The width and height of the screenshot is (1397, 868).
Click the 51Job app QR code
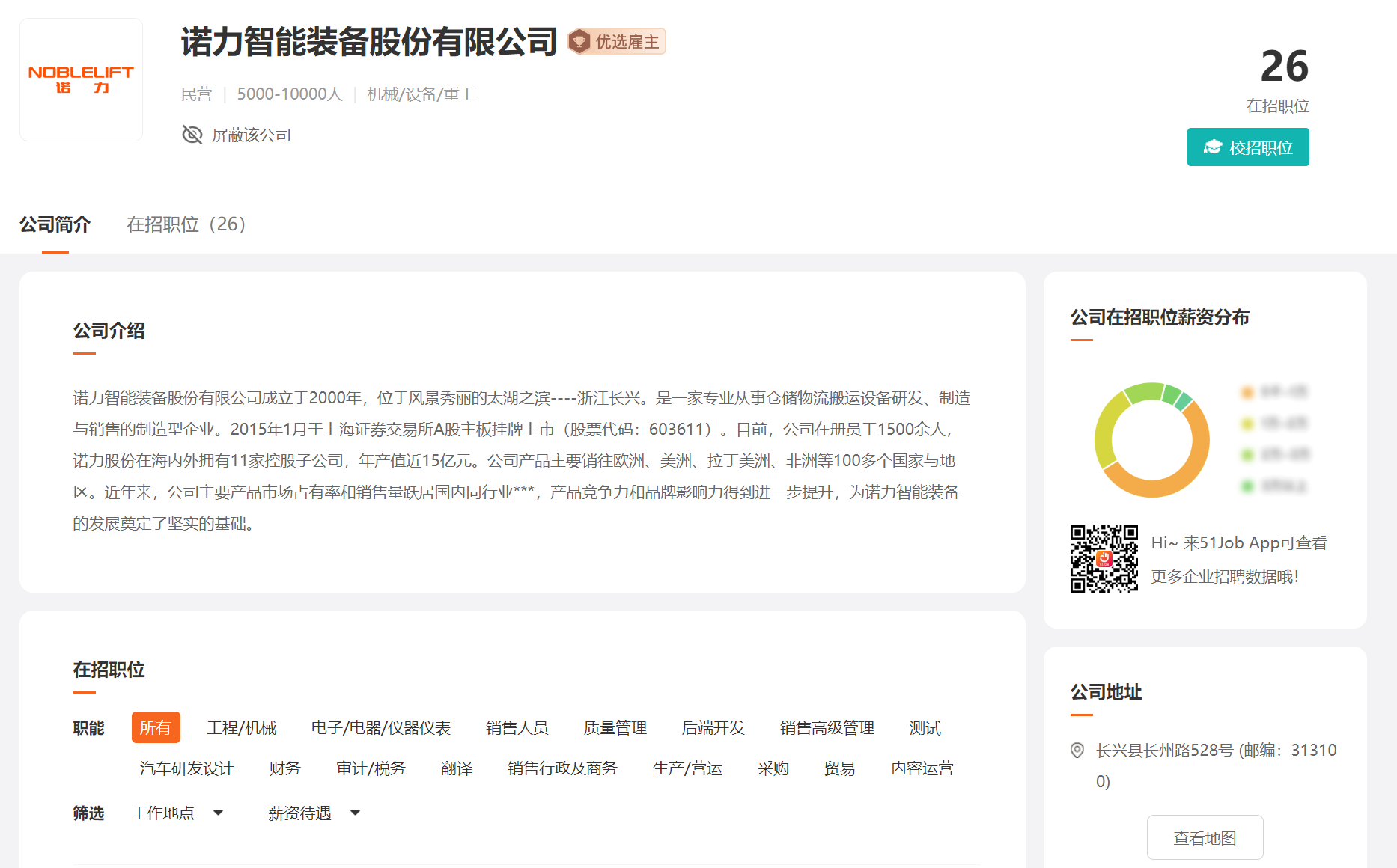pos(1104,559)
